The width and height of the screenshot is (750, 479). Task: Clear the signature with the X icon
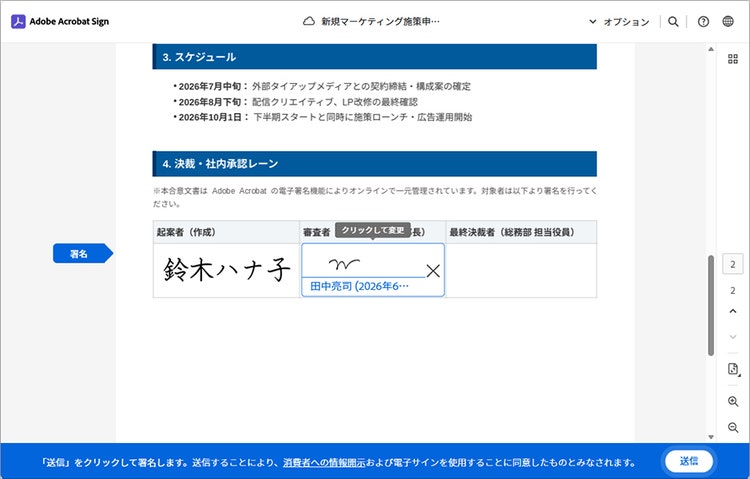[x=433, y=271]
